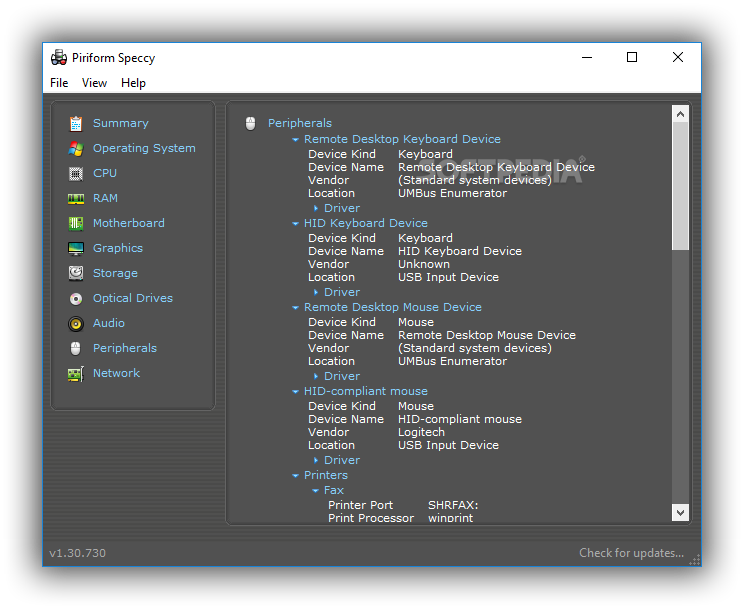Click the Summary clipboard icon
The image size is (744, 609).
click(x=76, y=123)
